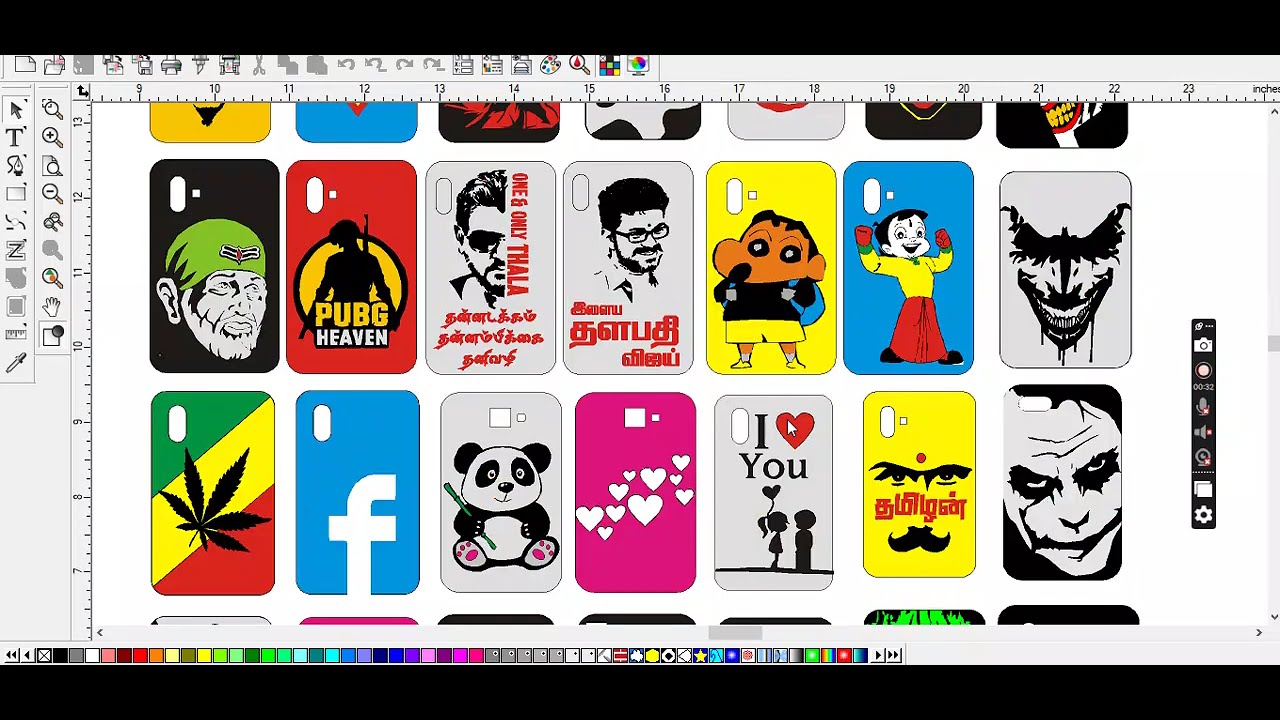Viewport: 1280px width, 720px height.
Task: Open the paint palette color icon
Action: point(549,65)
